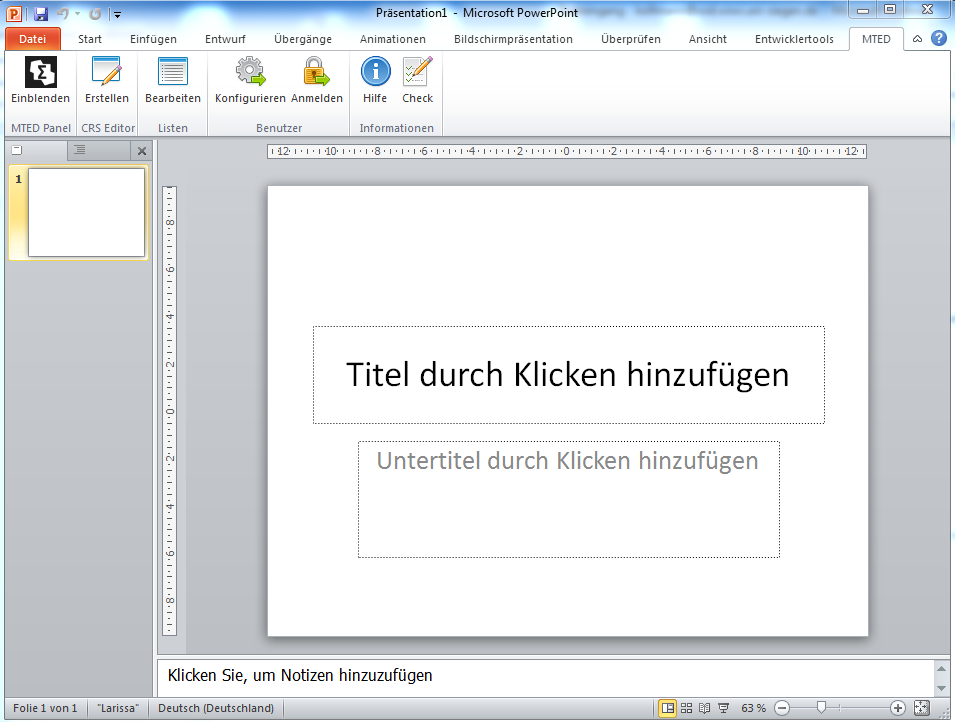Screen dimensions: 955x722
Task: Restore down the PowerPoint window
Action: tap(890, 10)
